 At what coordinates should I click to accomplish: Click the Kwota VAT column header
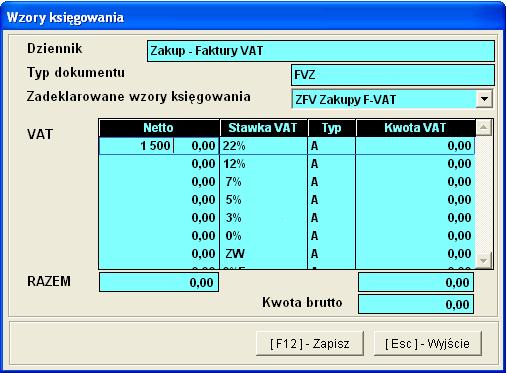tap(416, 128)
